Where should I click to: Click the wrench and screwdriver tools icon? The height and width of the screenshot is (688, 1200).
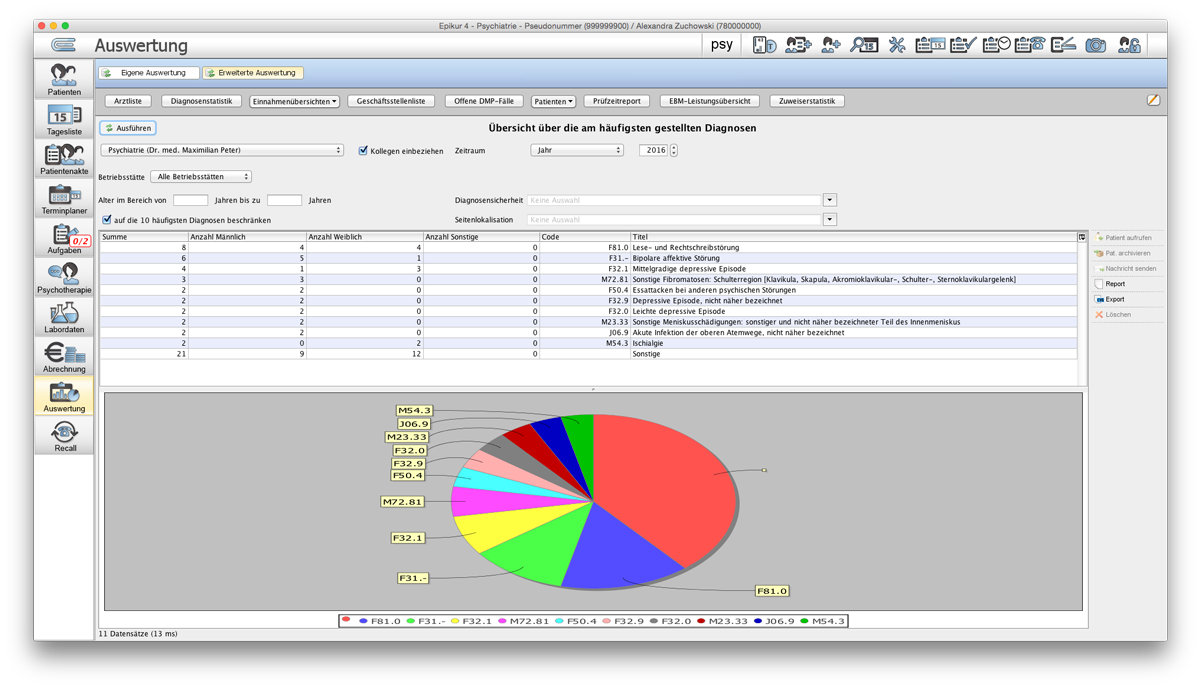[896, 45]
